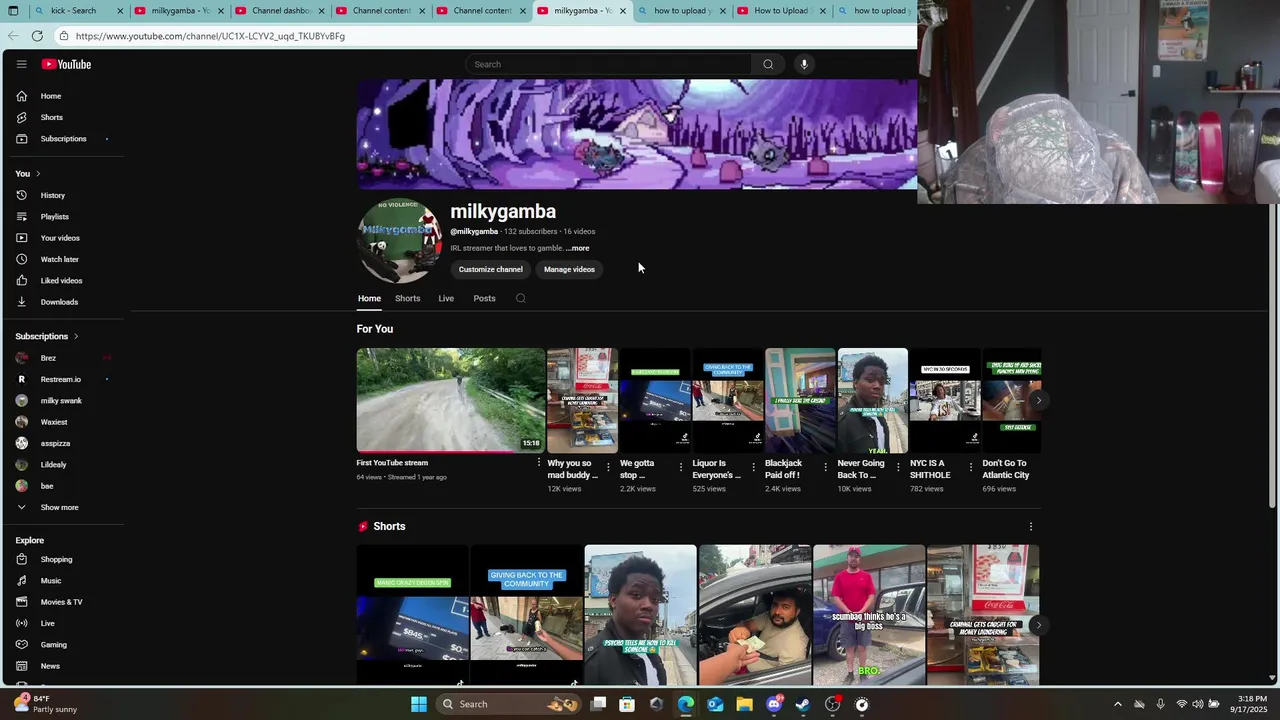The width and height of the screenshot is (1280, 720).
Task: Expand the You section chevron
Action: (x=38, y=174)
